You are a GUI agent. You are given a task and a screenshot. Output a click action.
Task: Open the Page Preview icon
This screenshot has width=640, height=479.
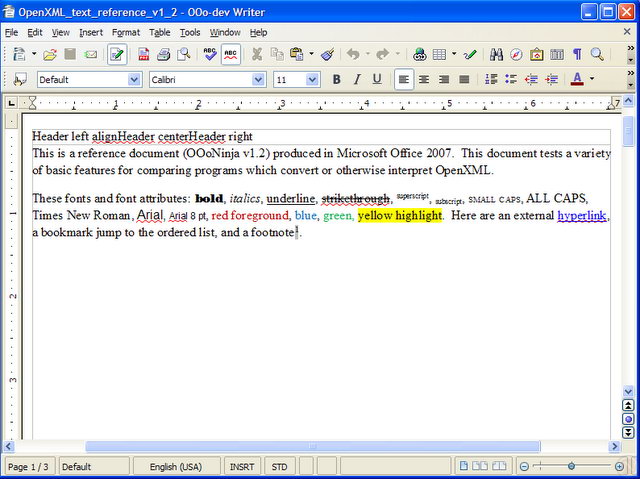184,54
